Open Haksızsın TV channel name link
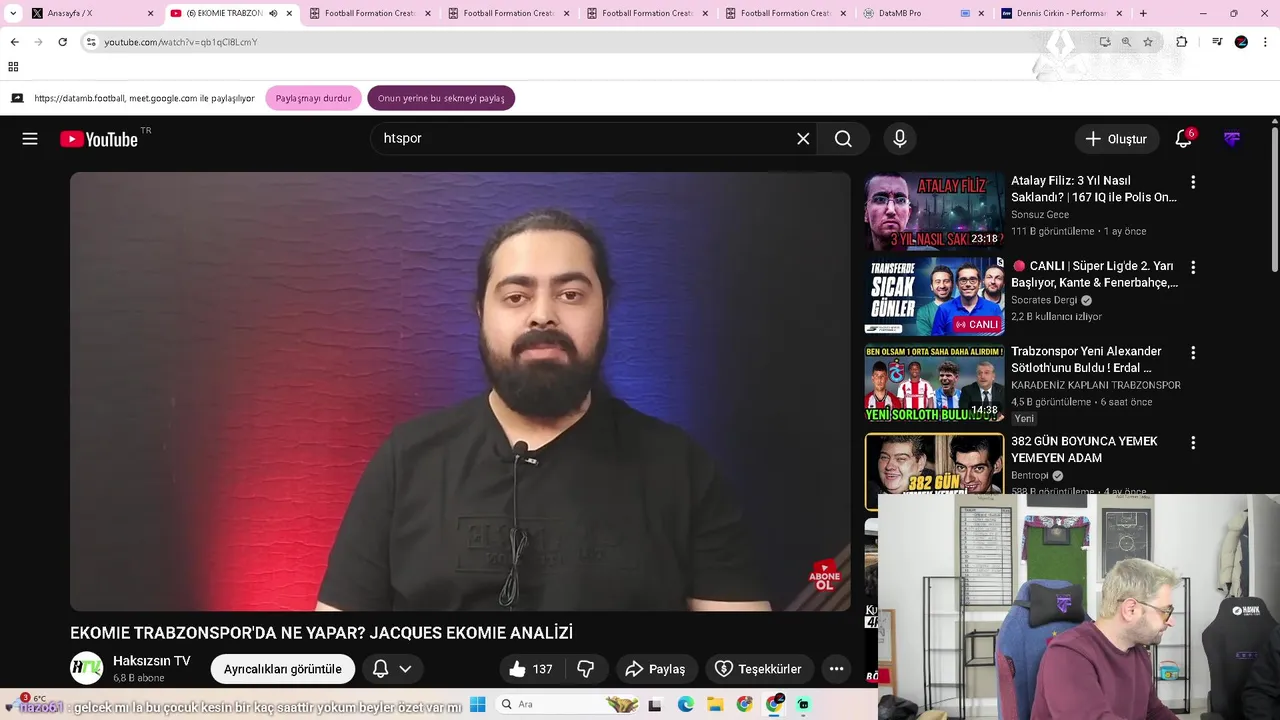This screenshot has width=1280, height=720. click(x=152, y=661)
